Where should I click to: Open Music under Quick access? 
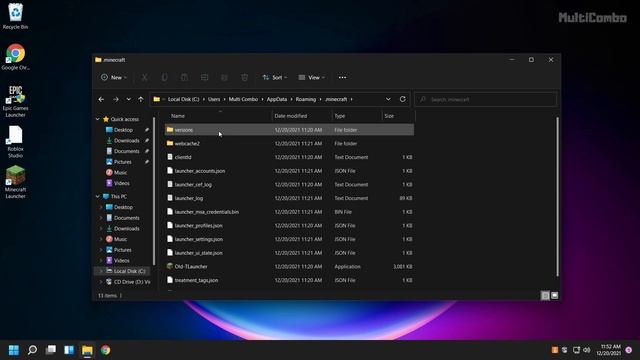point(120,172)
